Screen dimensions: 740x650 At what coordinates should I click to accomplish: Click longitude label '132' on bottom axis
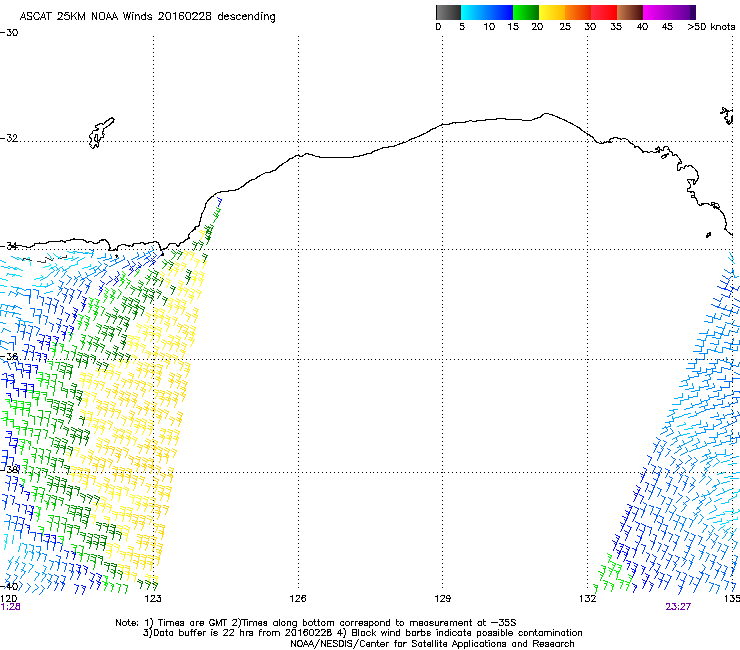tap(588, 599)
